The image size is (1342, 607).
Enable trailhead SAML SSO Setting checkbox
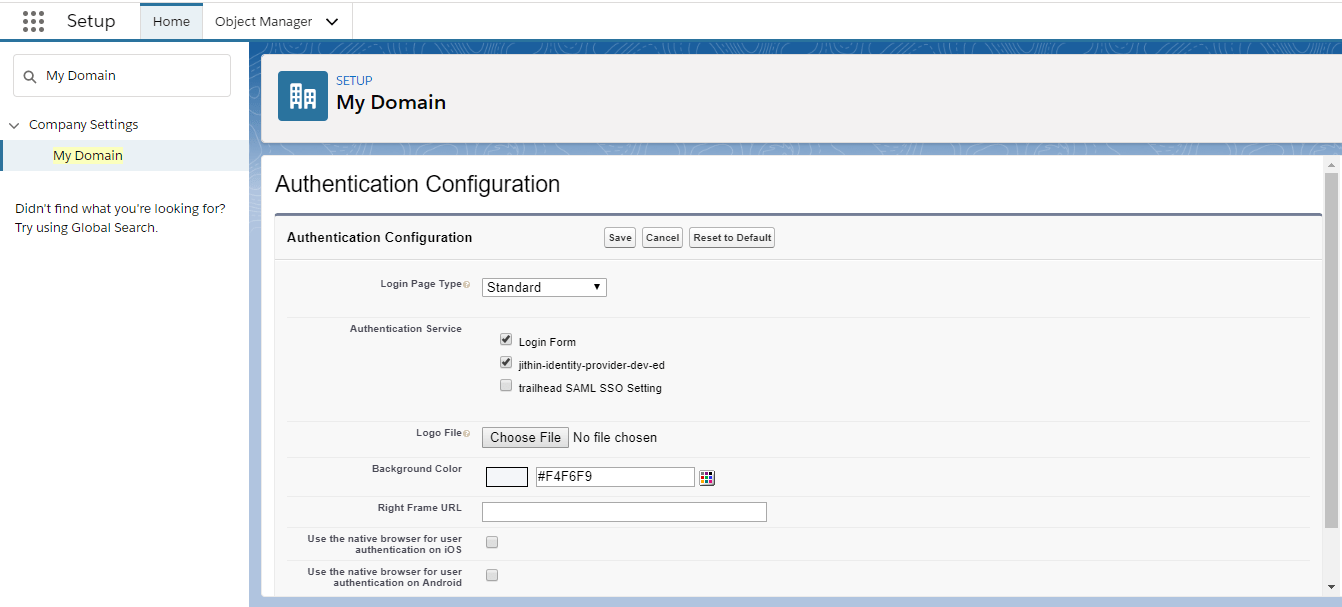(x=506, y=386)
